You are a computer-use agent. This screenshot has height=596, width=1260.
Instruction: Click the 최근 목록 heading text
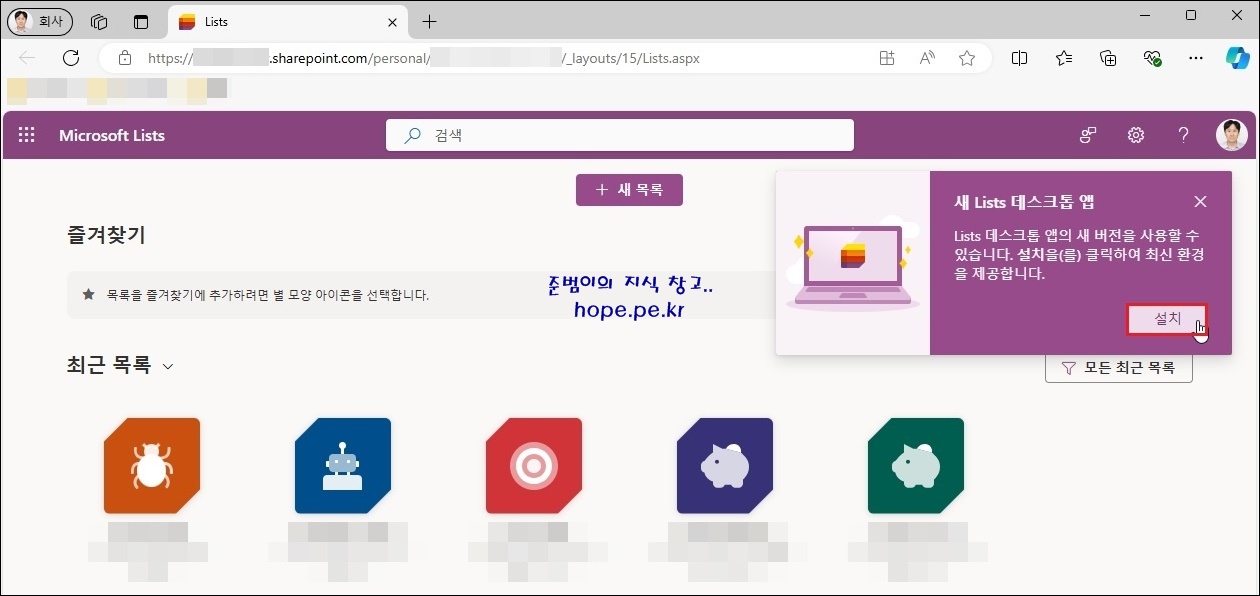point(109,366)
